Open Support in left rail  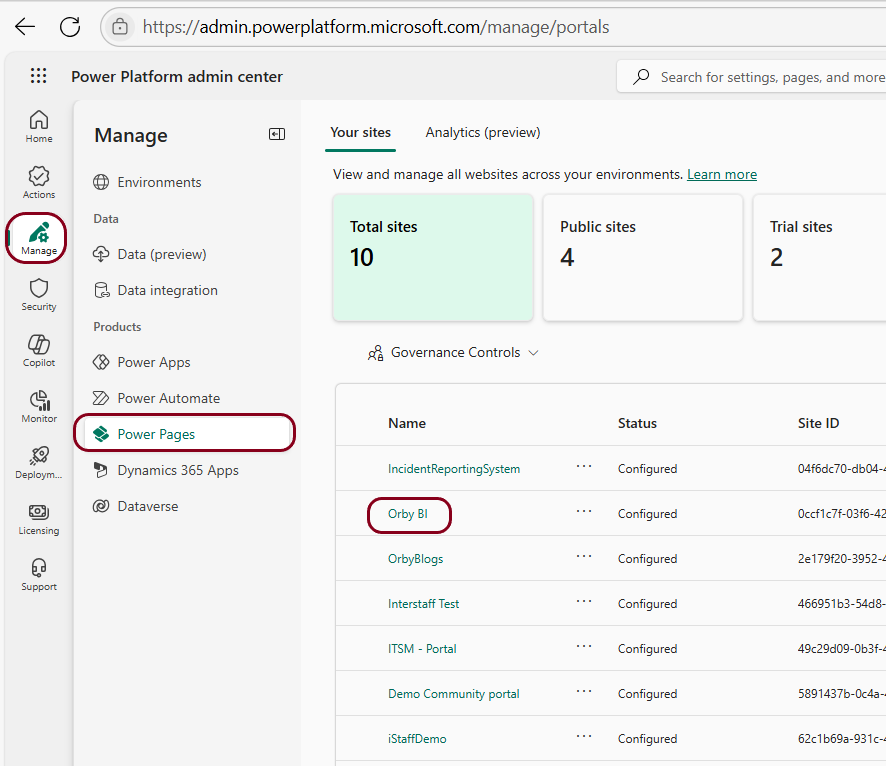pyautogui.click(x=38, y=574)
